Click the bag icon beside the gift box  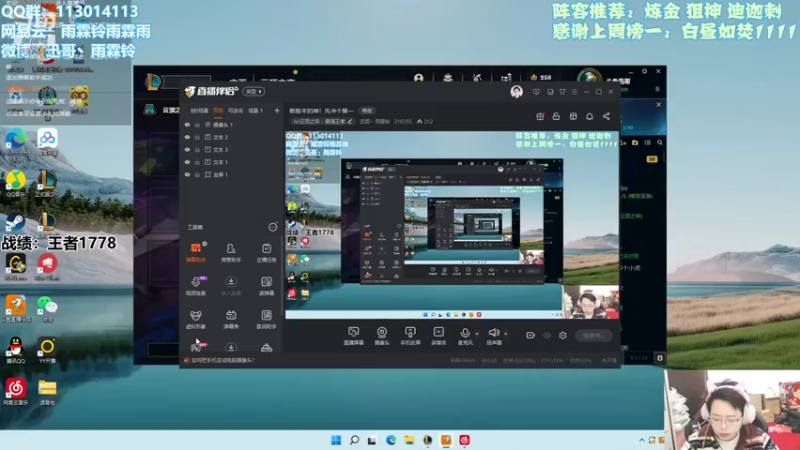coord(556,116)
